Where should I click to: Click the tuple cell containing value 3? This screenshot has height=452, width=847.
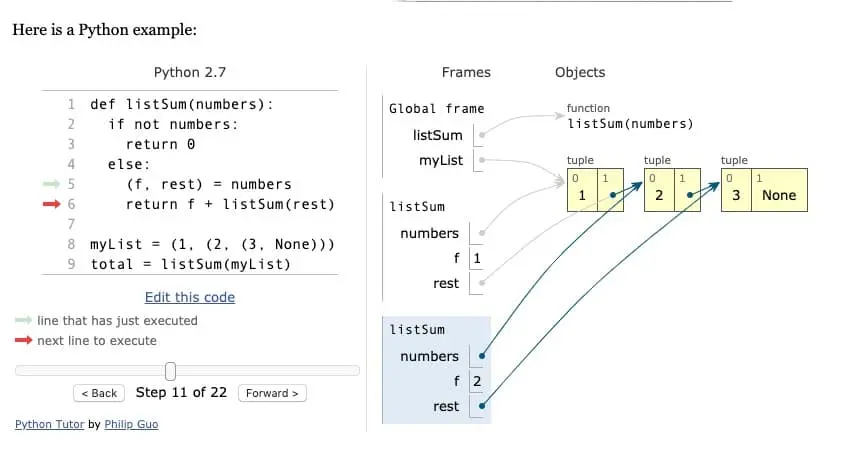[x=736, y=190]
